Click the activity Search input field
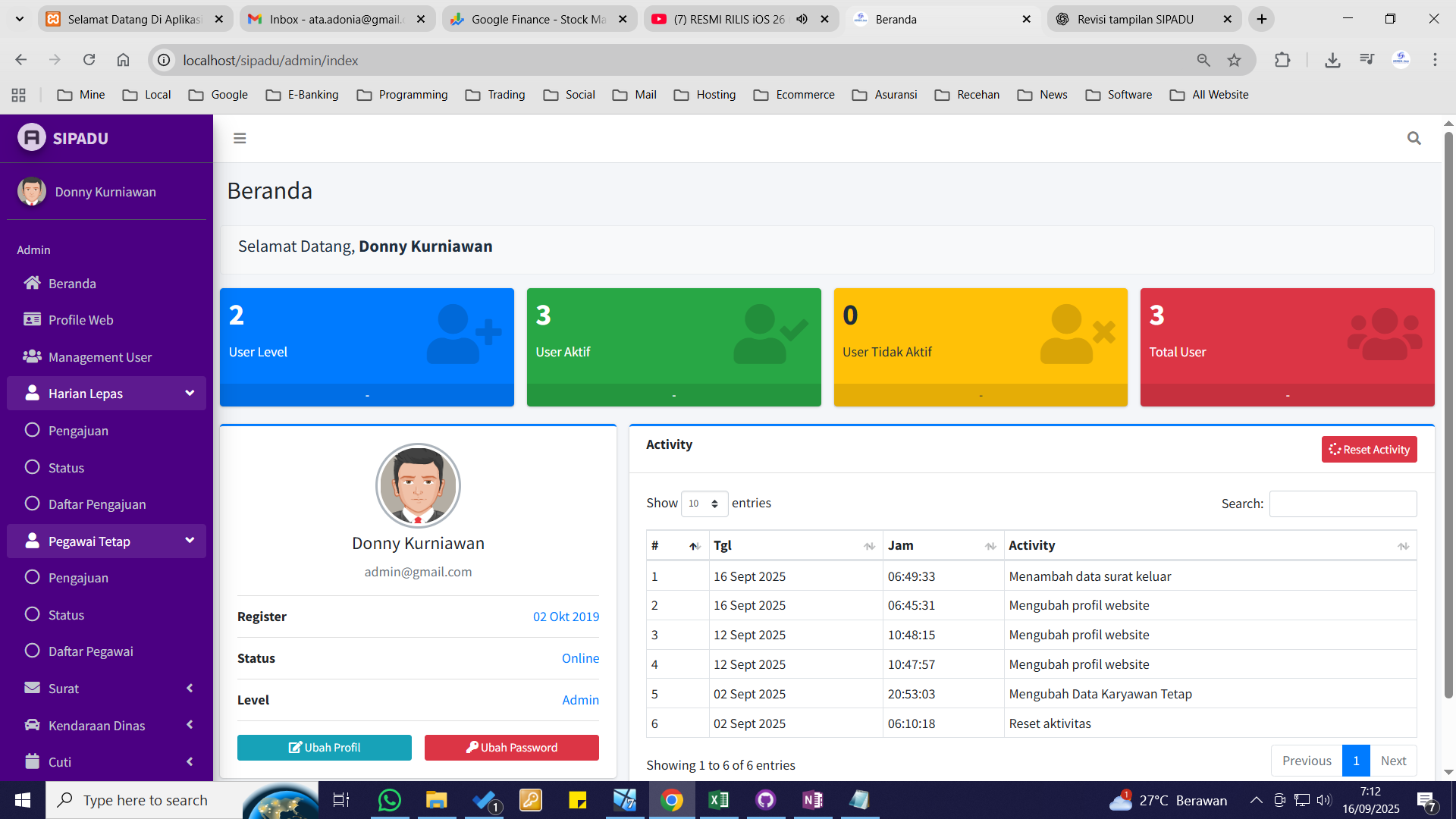The width and height of the screenshot is (1456, 819). click(1342, 504)
